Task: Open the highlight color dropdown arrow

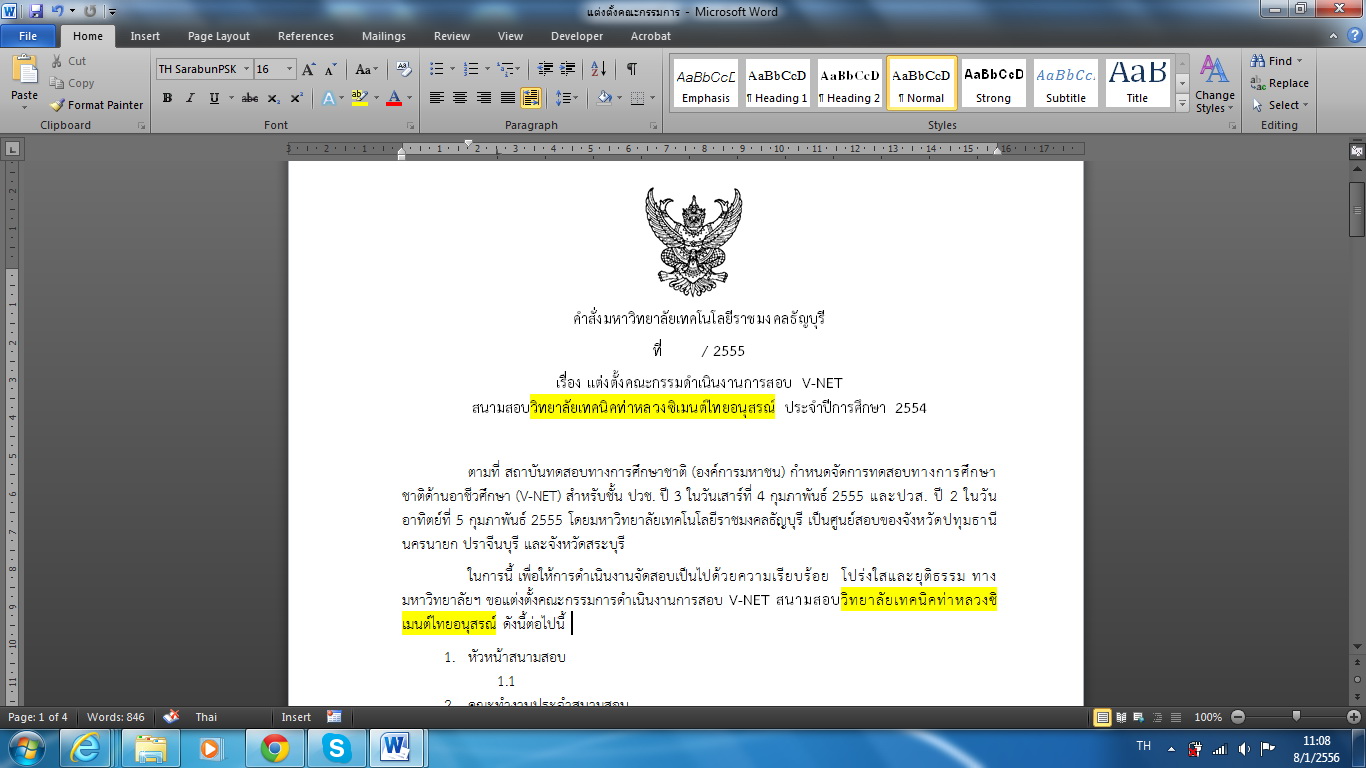Action: click(376, 98)
